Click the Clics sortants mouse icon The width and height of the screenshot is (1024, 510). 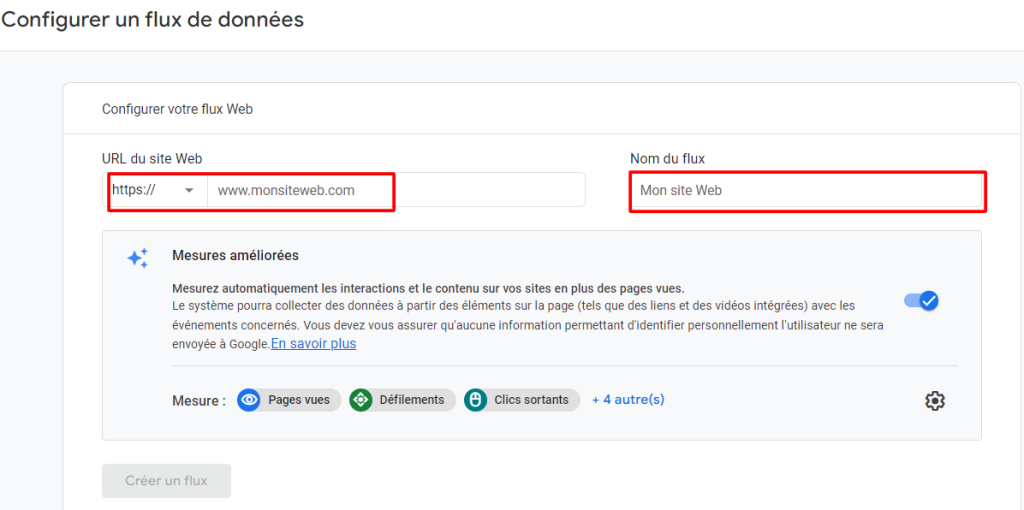pyautogui.click(x=475, y=400)
